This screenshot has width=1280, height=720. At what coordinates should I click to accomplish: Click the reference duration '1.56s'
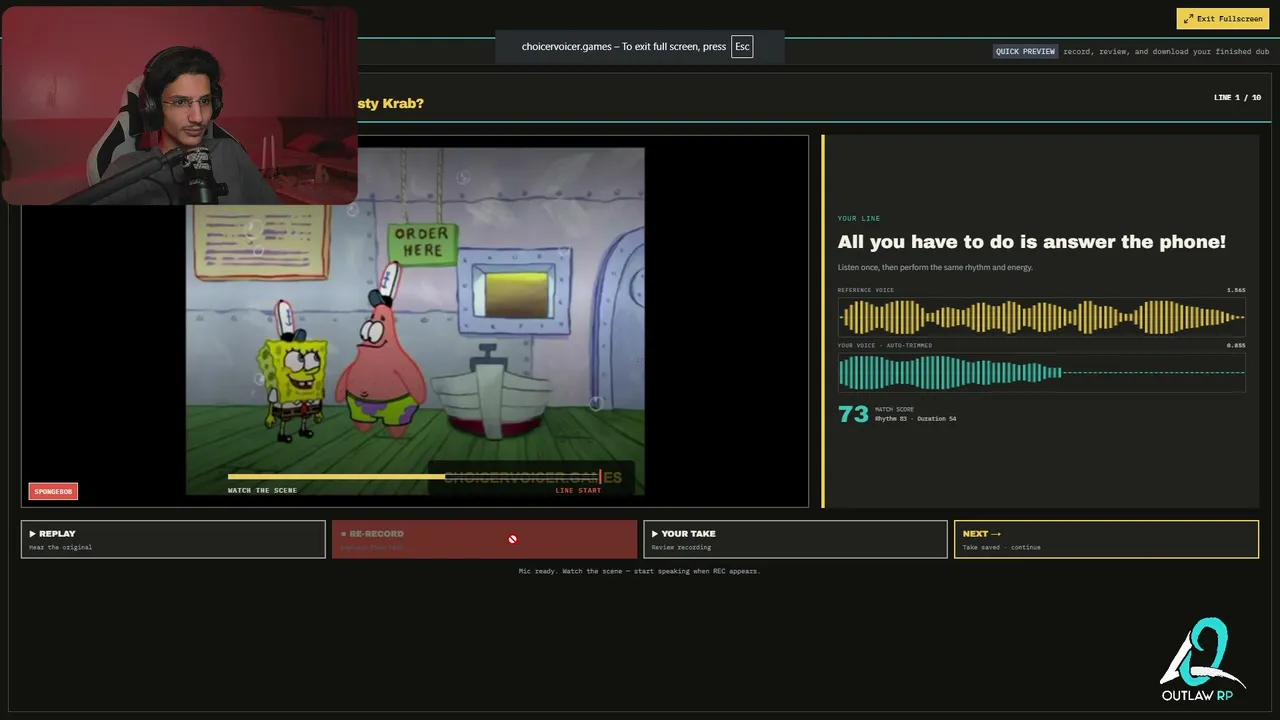pyautogui.click(x=1236, y=290)
